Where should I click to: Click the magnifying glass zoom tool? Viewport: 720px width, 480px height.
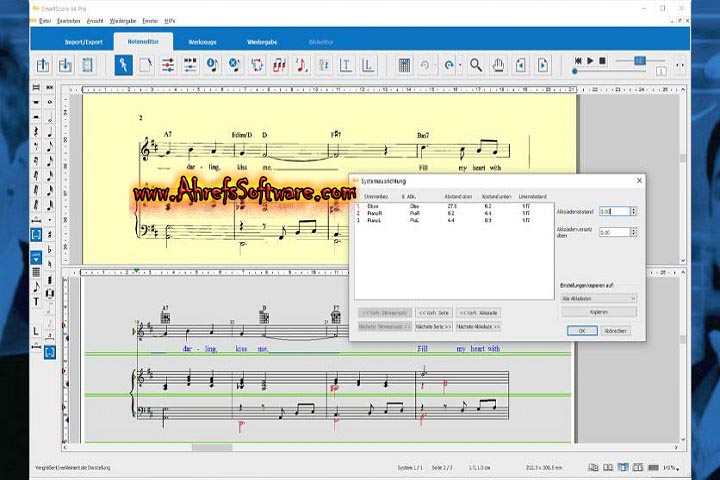click(x=476, y=65)
